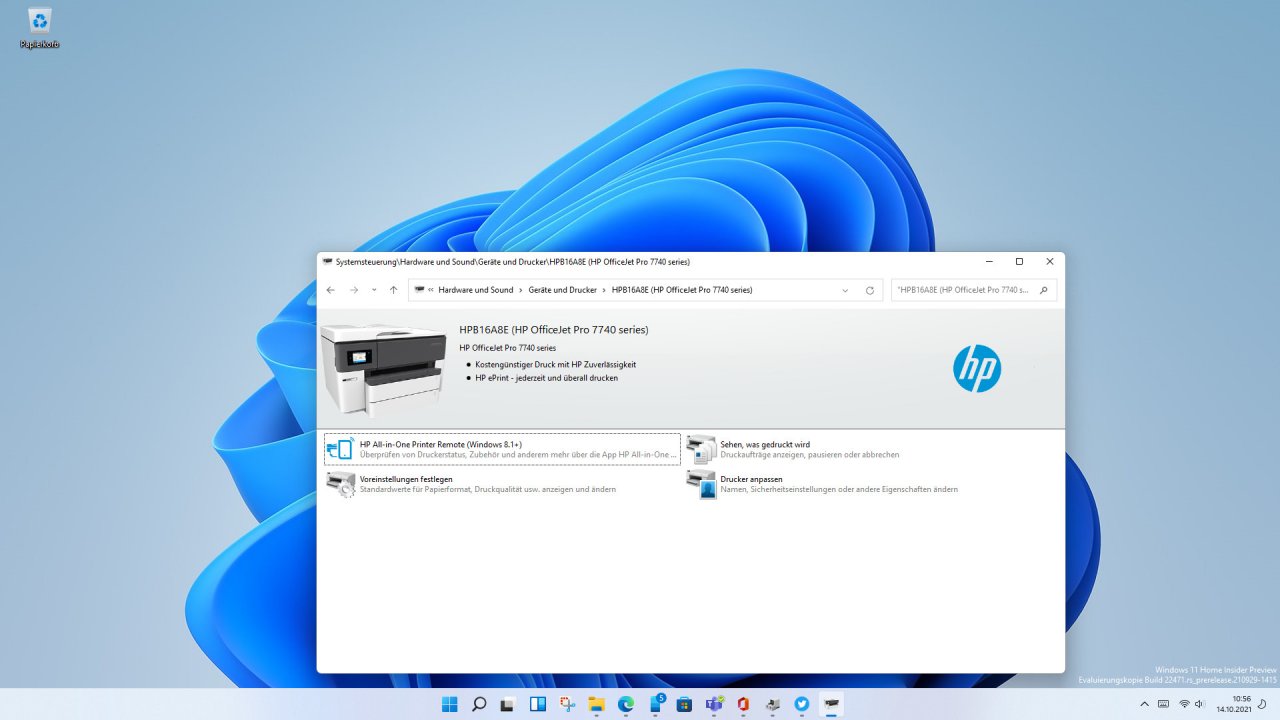The width and height of the screenshot is (1280, 720).
Task: Go up one folder level arrow
Action: (x=394, y=290)
